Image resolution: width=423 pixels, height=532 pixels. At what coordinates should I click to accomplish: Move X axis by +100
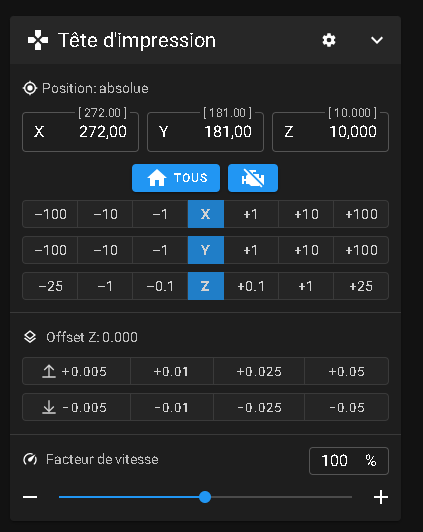(361, 214)
